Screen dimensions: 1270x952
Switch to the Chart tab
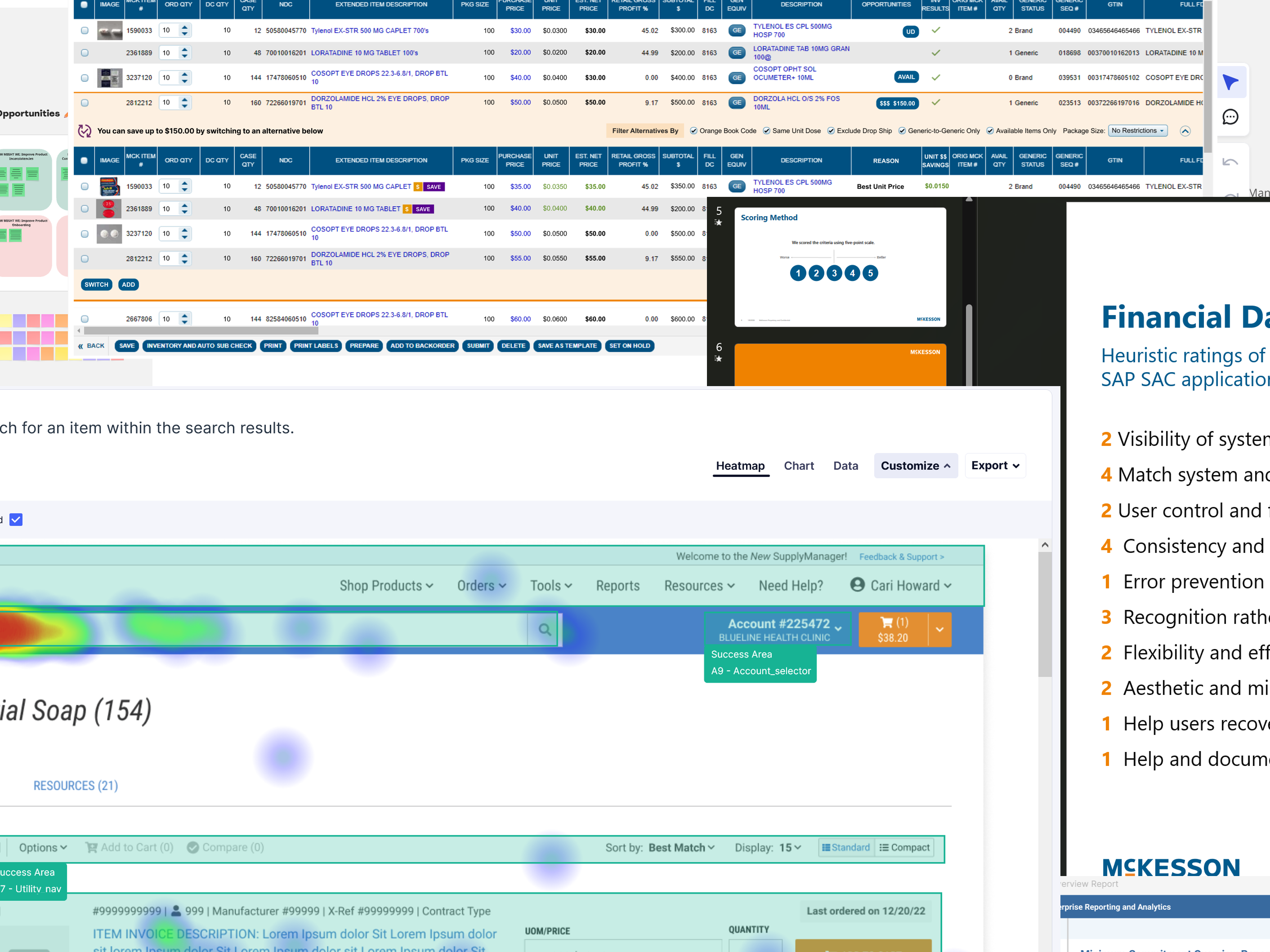(799, 466)
